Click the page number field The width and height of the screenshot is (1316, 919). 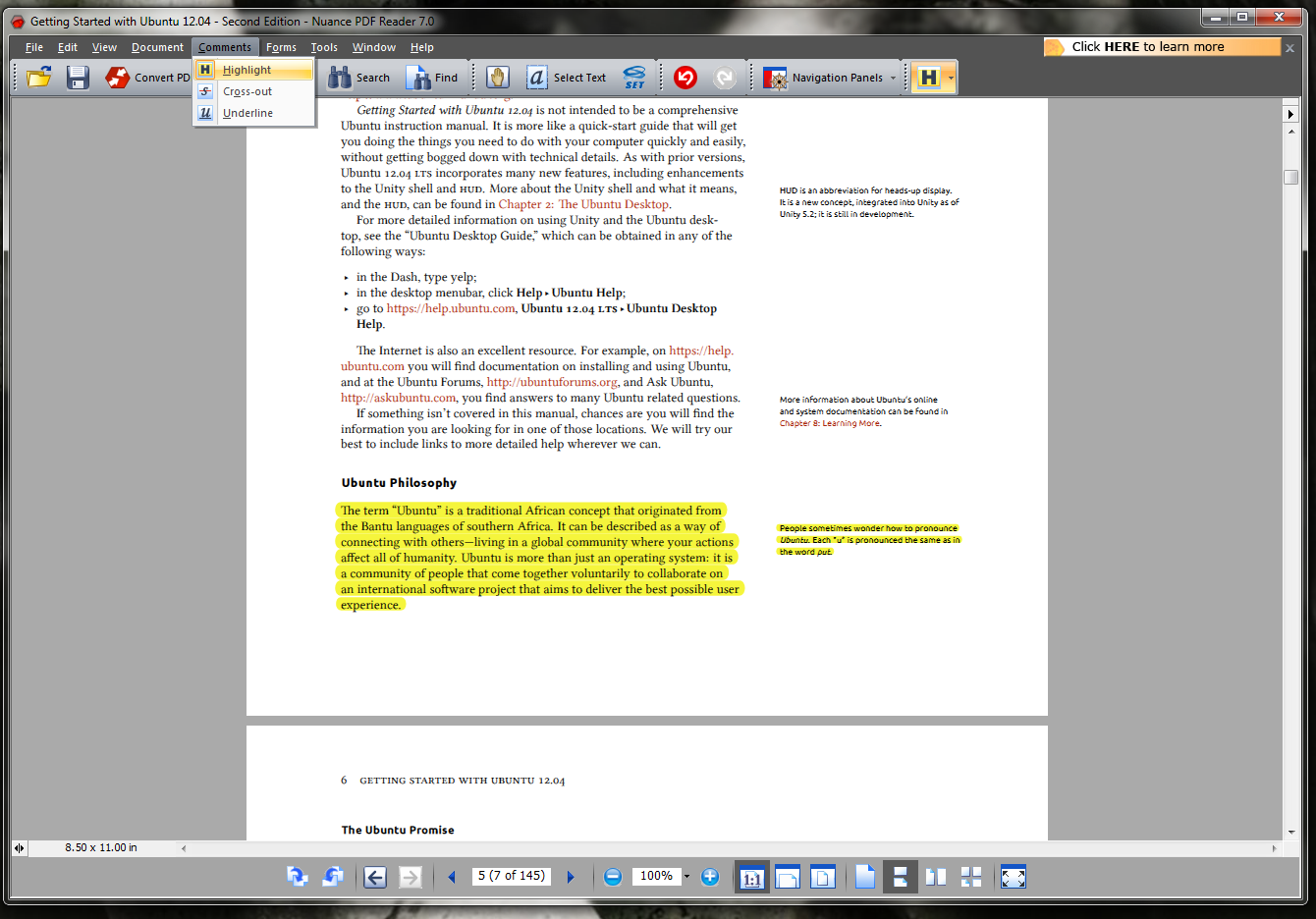pyautogui.click(x=511, y=876)
